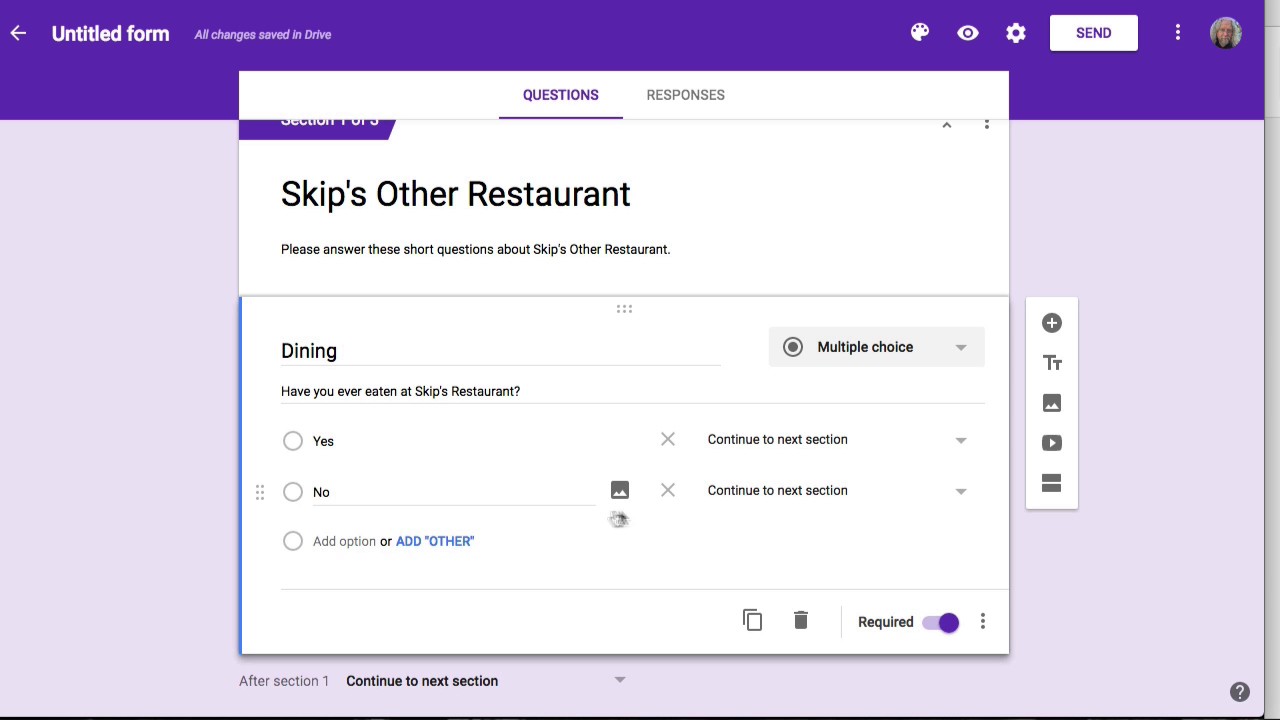Add image to the No option
Screen dimensions: 1280x720
point(620,490)
